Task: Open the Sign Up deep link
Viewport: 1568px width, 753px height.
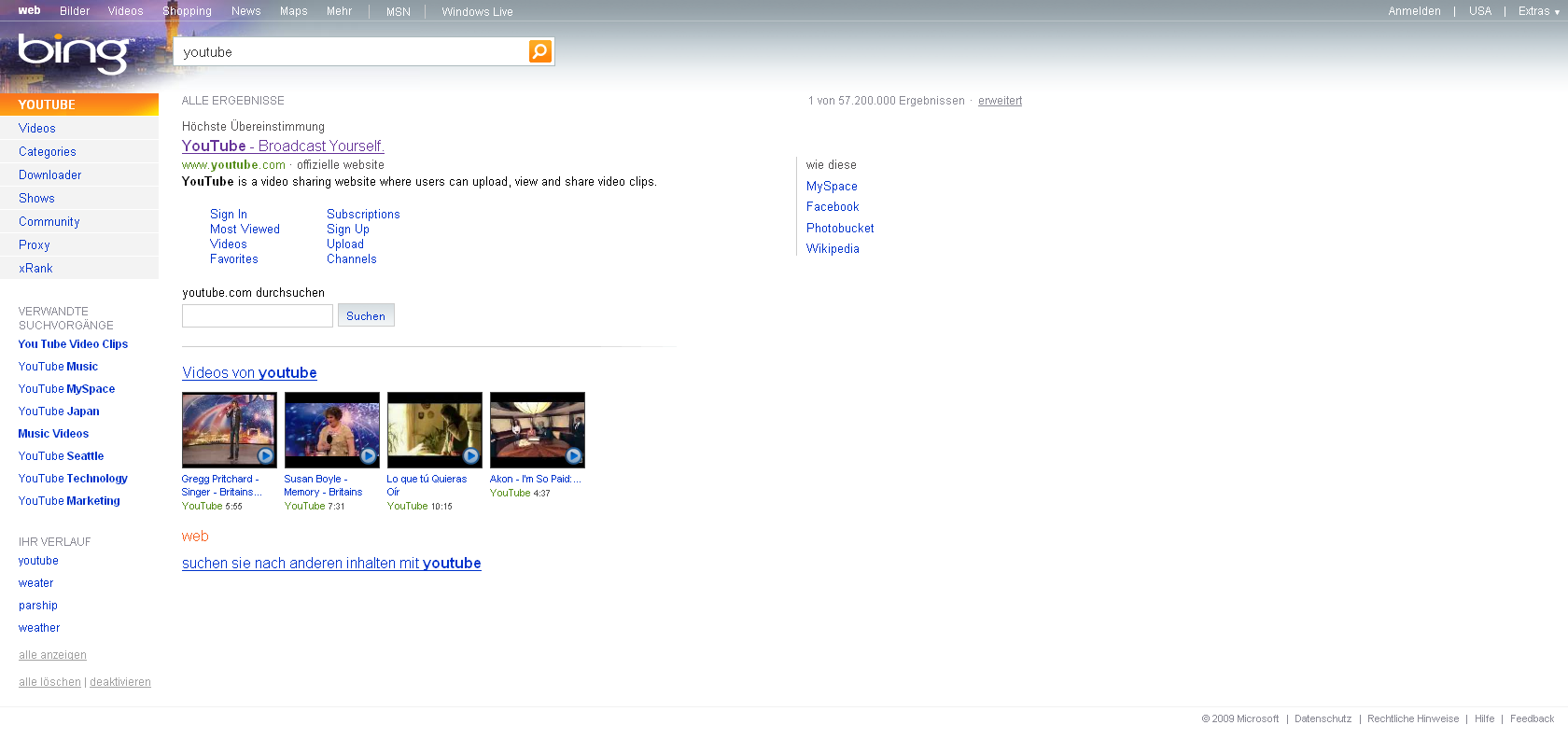Action: (x=348, y=230)
